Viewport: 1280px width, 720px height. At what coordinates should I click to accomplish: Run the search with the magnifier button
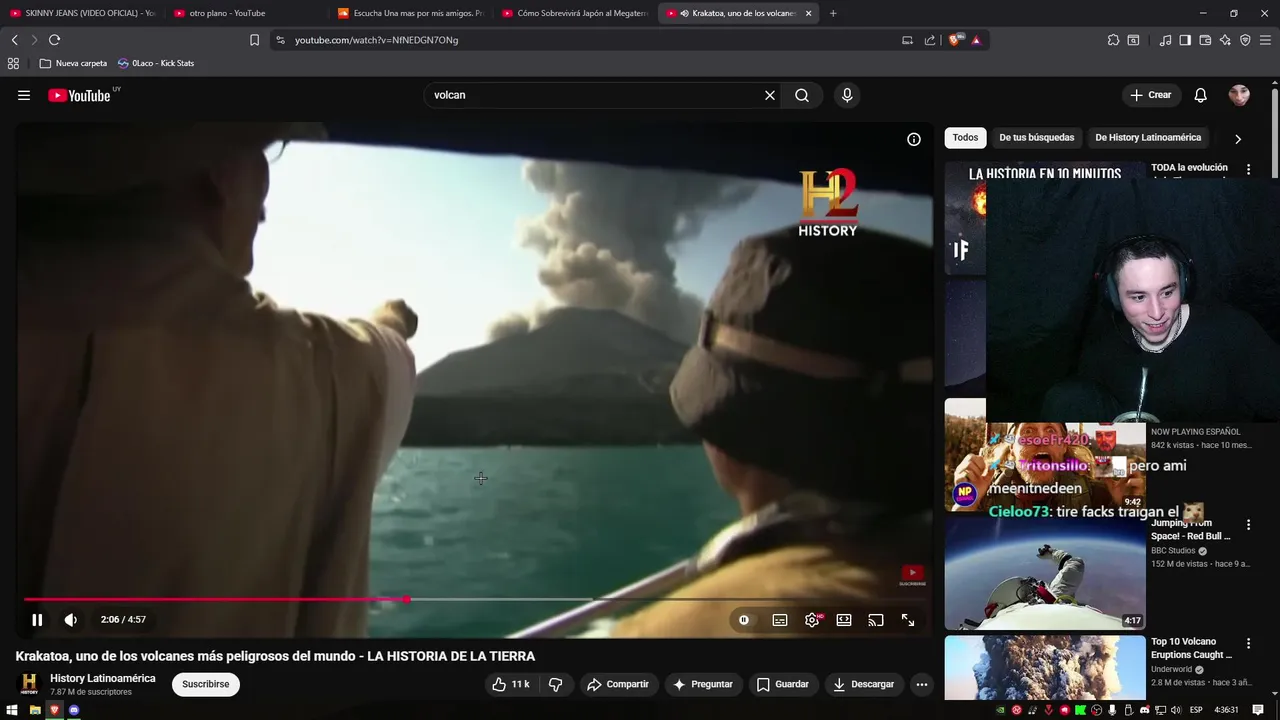coord(802,95)
